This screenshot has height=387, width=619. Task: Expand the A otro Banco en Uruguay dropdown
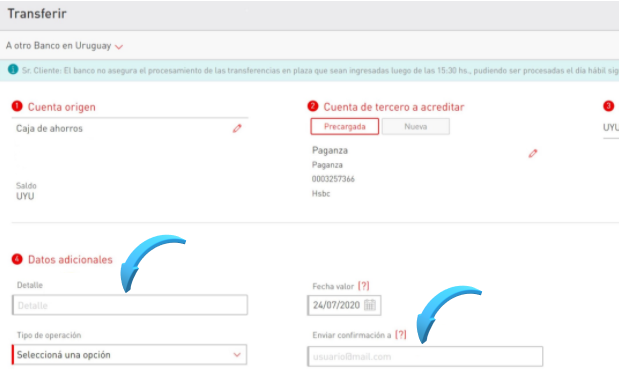click(x=64, y=46)
